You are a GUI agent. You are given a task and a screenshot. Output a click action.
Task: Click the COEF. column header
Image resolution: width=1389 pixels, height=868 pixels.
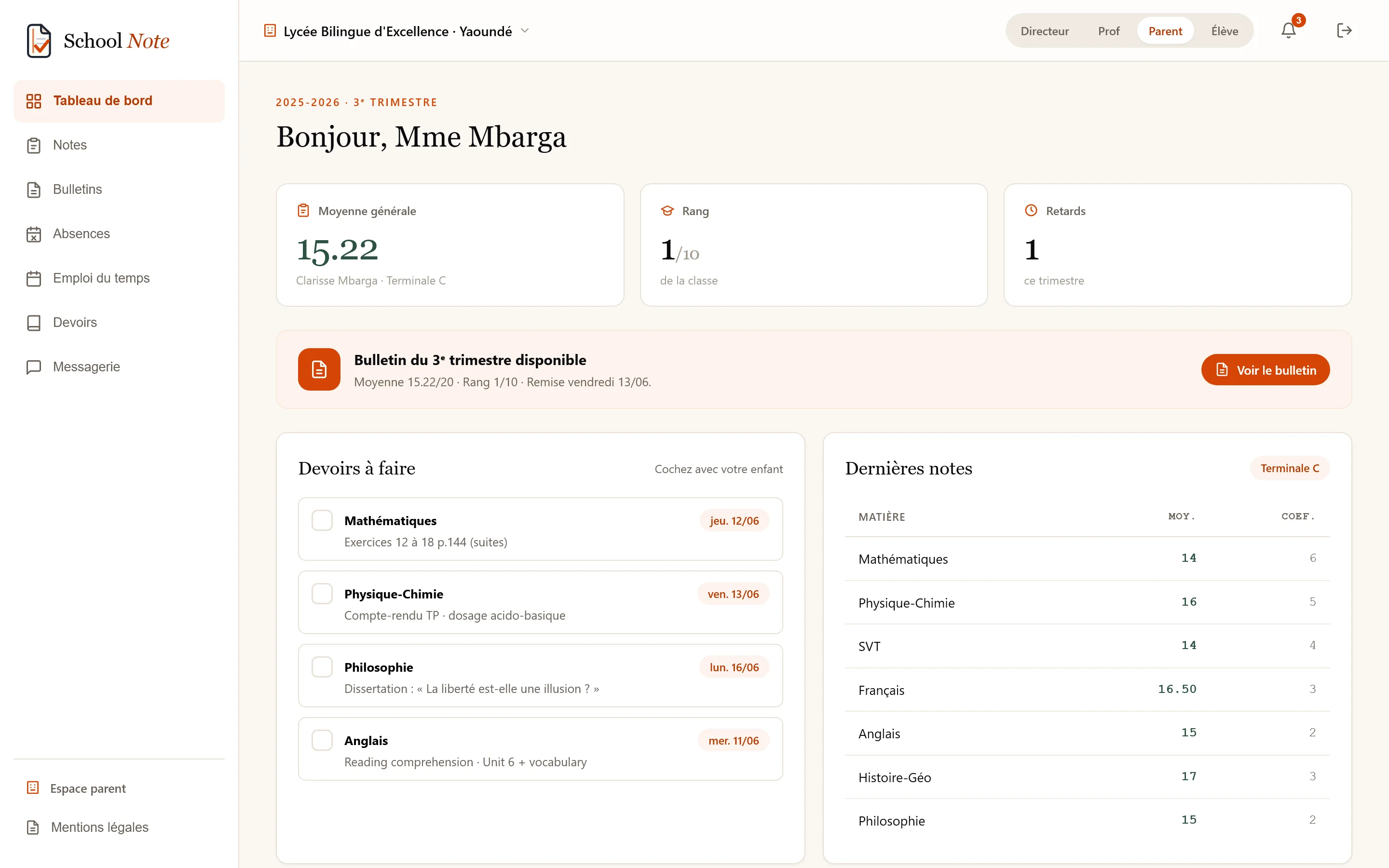click(x=1298, y=516)
